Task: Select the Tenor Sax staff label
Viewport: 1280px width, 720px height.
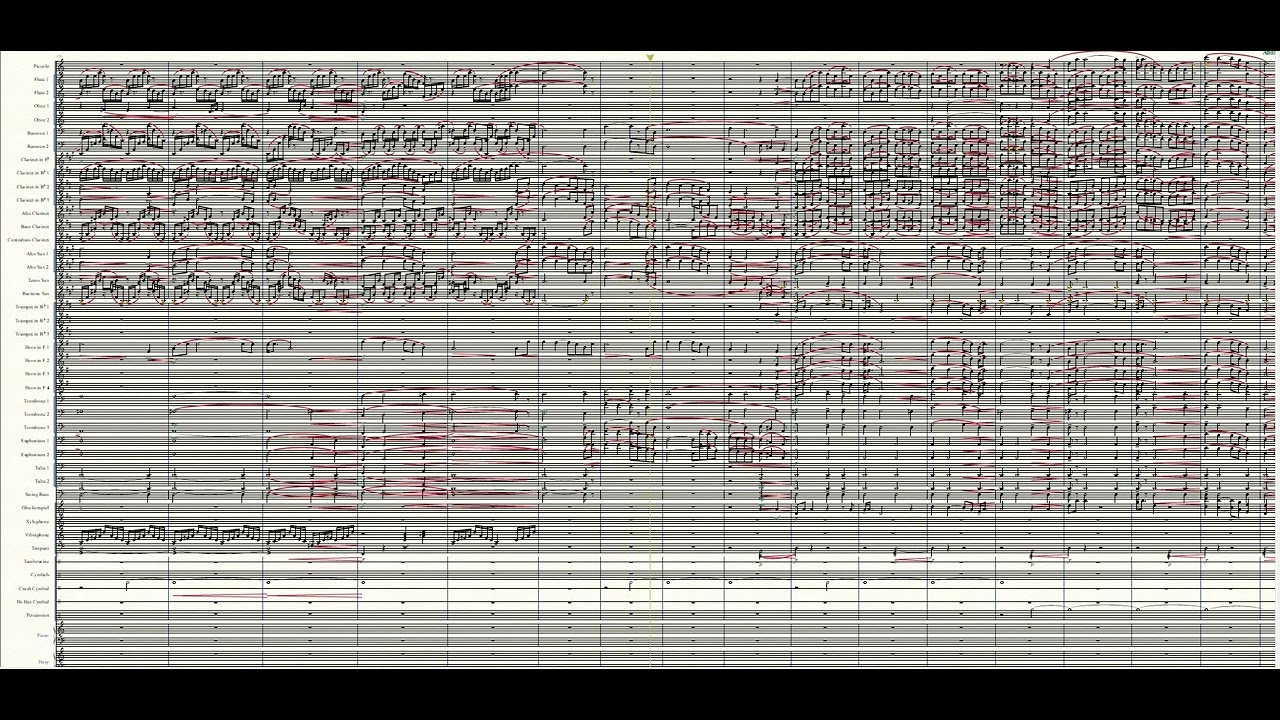Action: [x=39, y=280]
